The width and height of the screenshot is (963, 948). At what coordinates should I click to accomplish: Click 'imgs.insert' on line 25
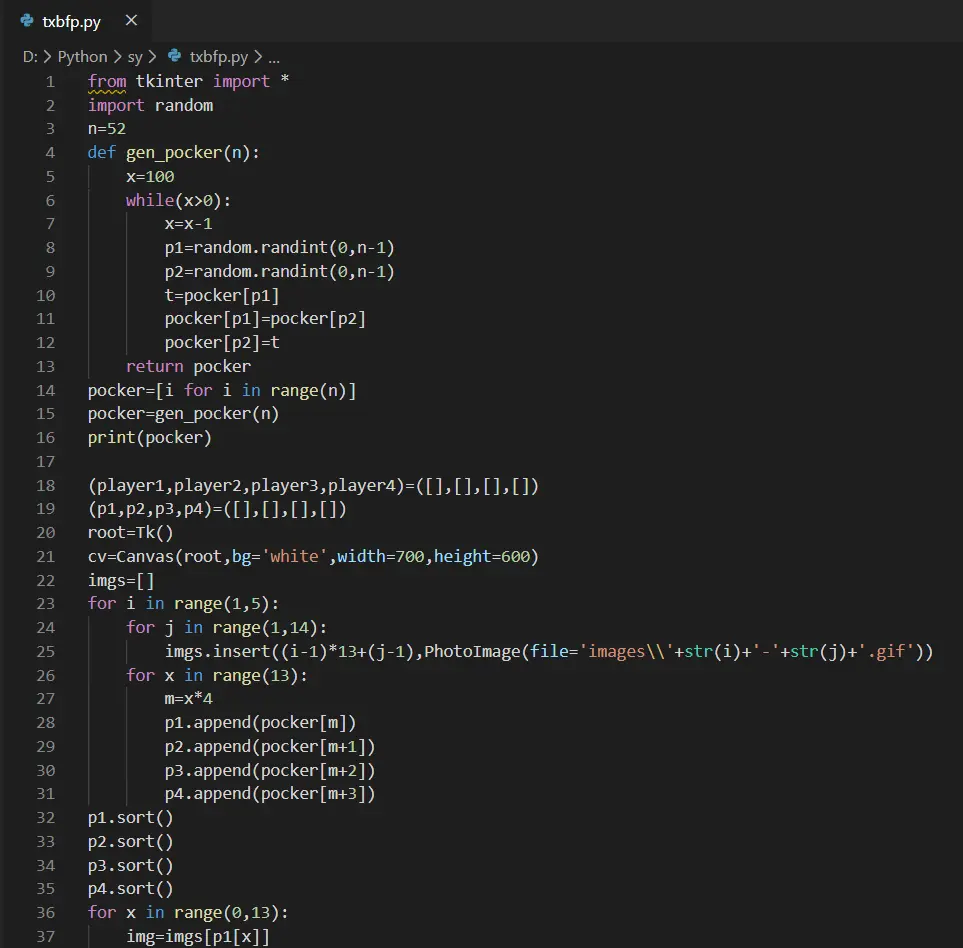click(217, 652)
